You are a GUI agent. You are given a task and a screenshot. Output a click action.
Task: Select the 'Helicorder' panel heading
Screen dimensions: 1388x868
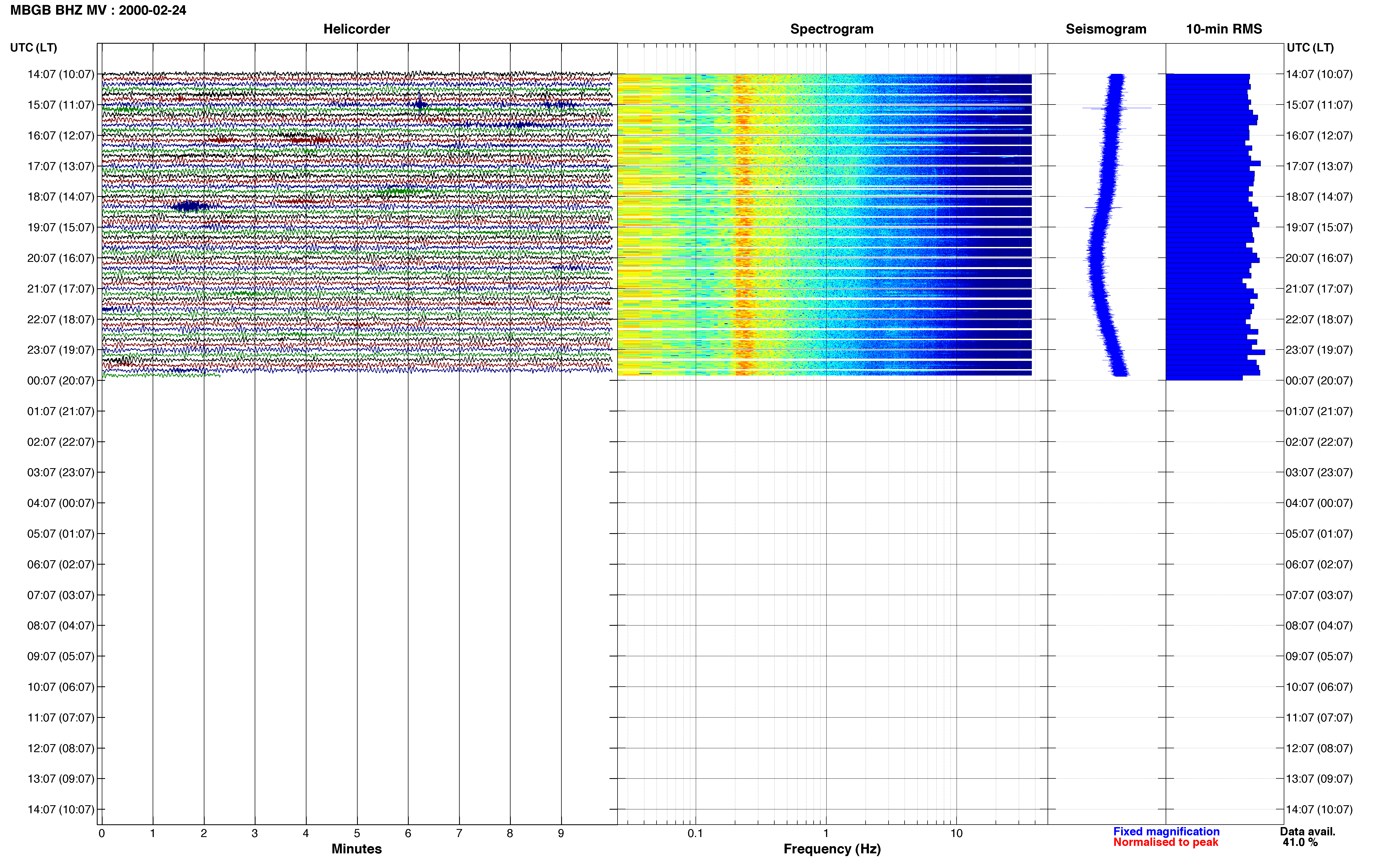[x=356, y=29]
